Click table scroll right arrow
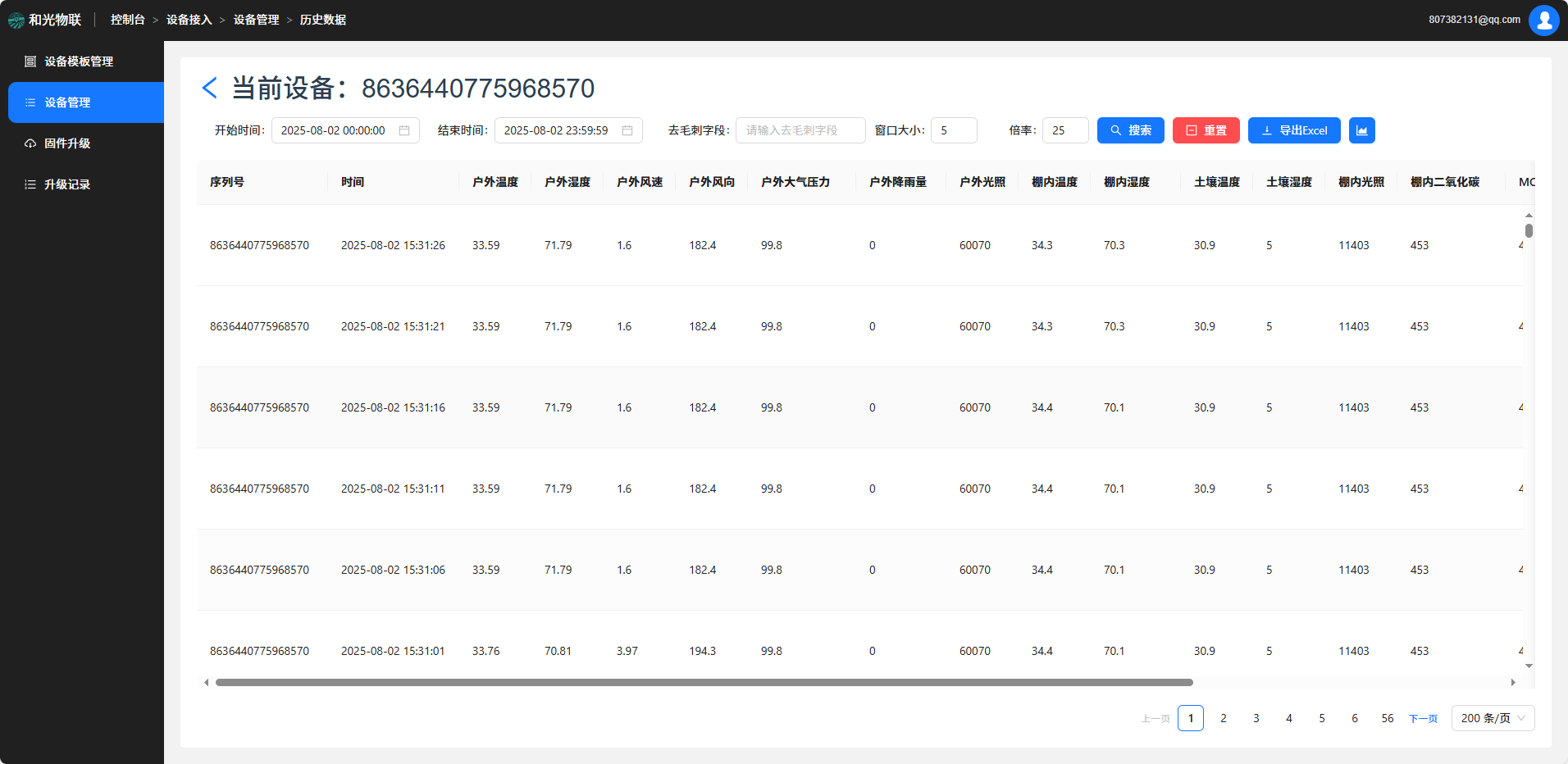1568x764 pixels. pyautogui.click(x=1513, y=682)
